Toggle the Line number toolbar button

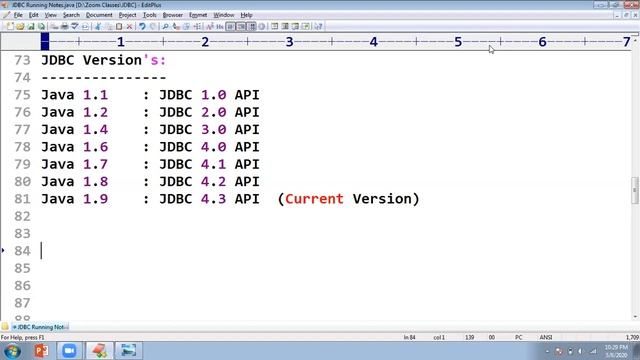pyautogui.click(x=241, y=27)
